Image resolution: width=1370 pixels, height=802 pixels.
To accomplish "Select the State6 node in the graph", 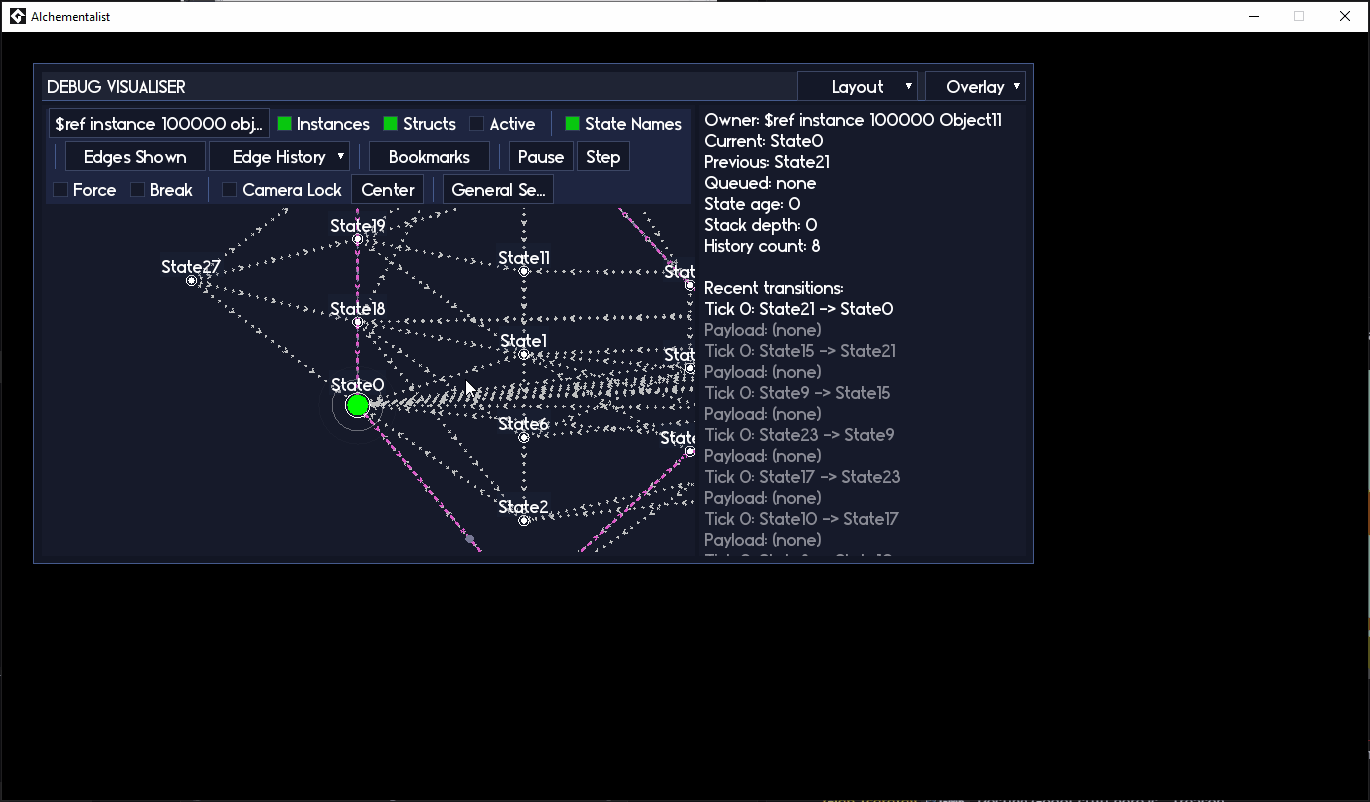I will coord(523,438).
